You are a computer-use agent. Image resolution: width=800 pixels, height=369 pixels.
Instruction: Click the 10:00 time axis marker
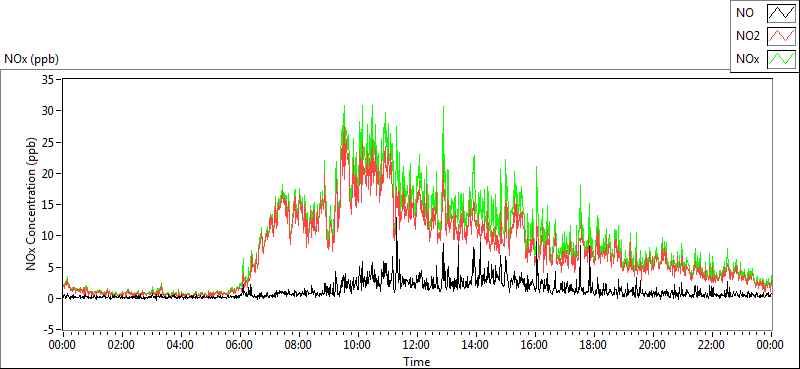coord(357,345)
